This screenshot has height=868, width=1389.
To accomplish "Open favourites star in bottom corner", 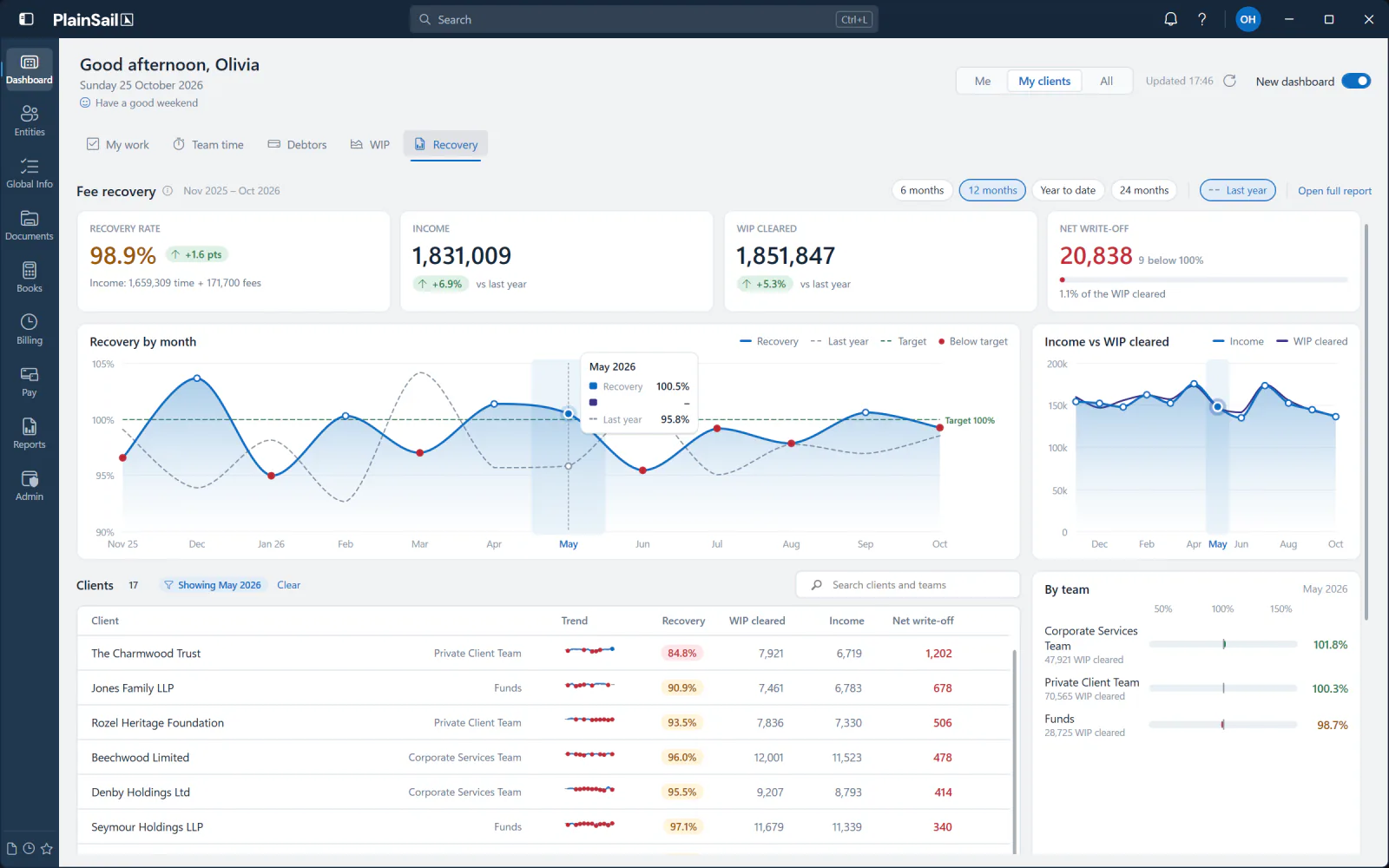I will tap(47, 849).
